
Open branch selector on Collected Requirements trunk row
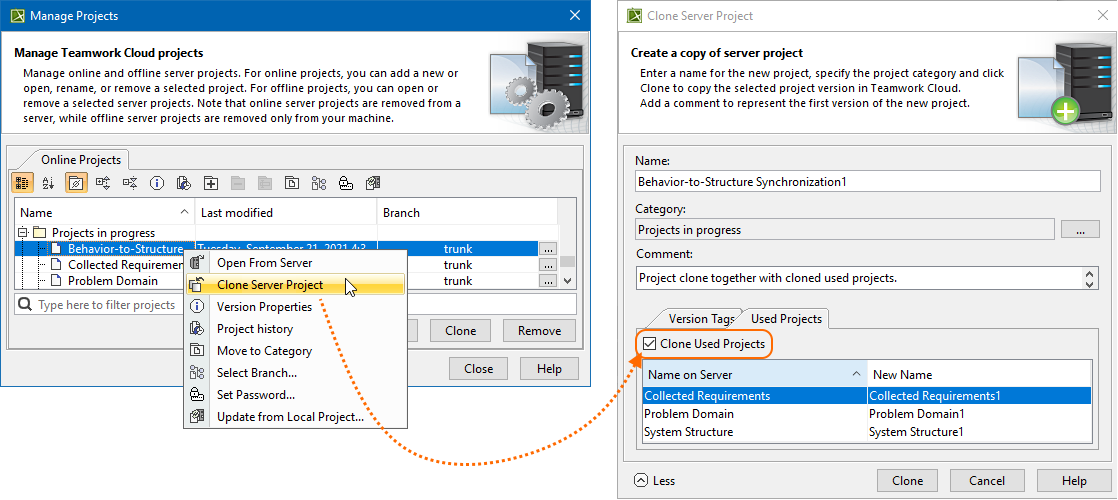click(x=548, y=265)
